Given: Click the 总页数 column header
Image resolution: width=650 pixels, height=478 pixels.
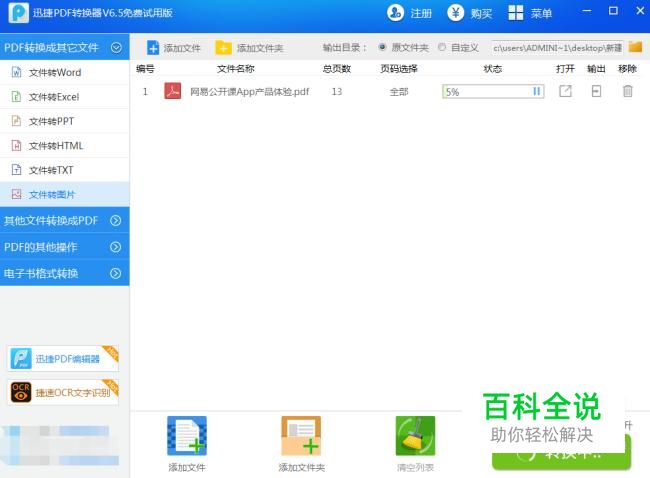Looking at the screenshot, I should pyautogui.click(x=337, y=69).
